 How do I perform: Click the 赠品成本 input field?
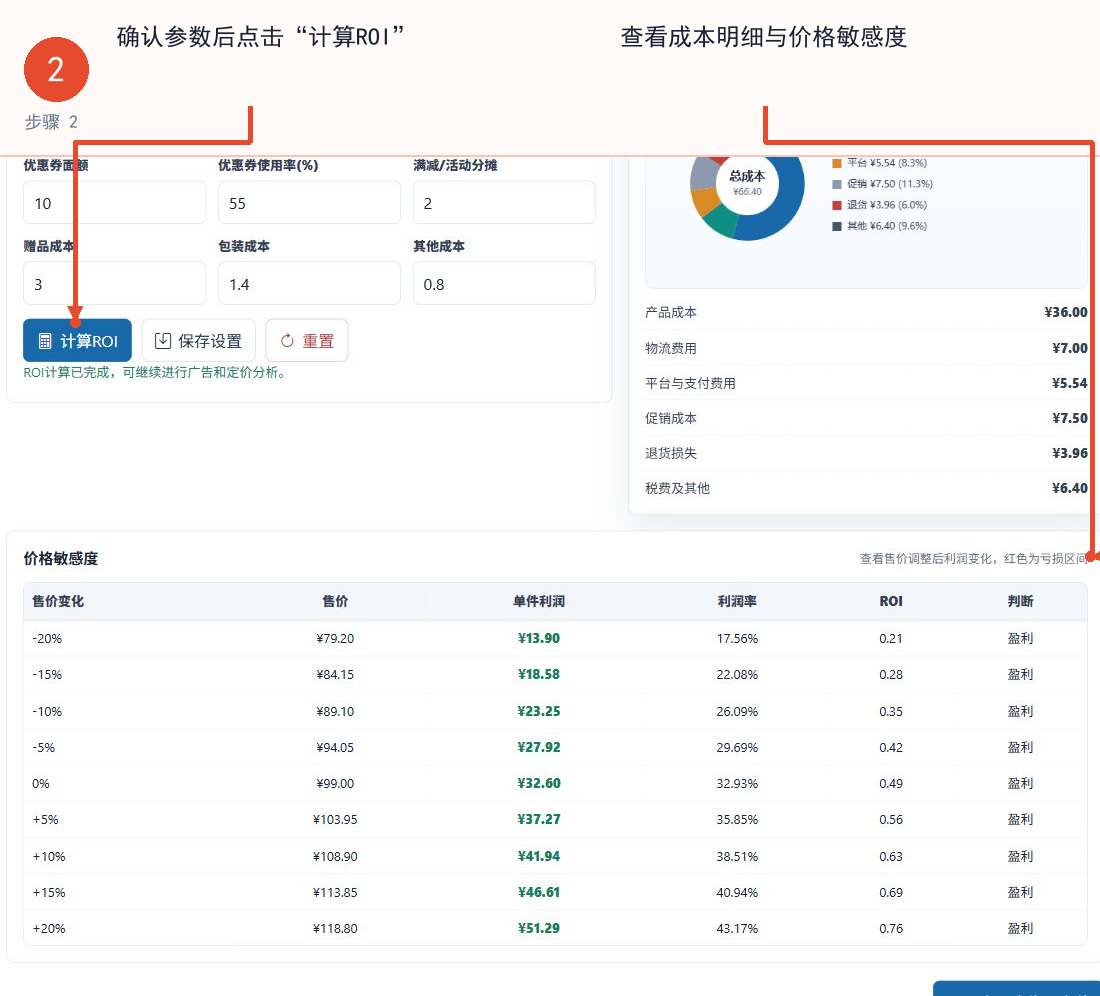pyautogui.click(x=115, y=283)
